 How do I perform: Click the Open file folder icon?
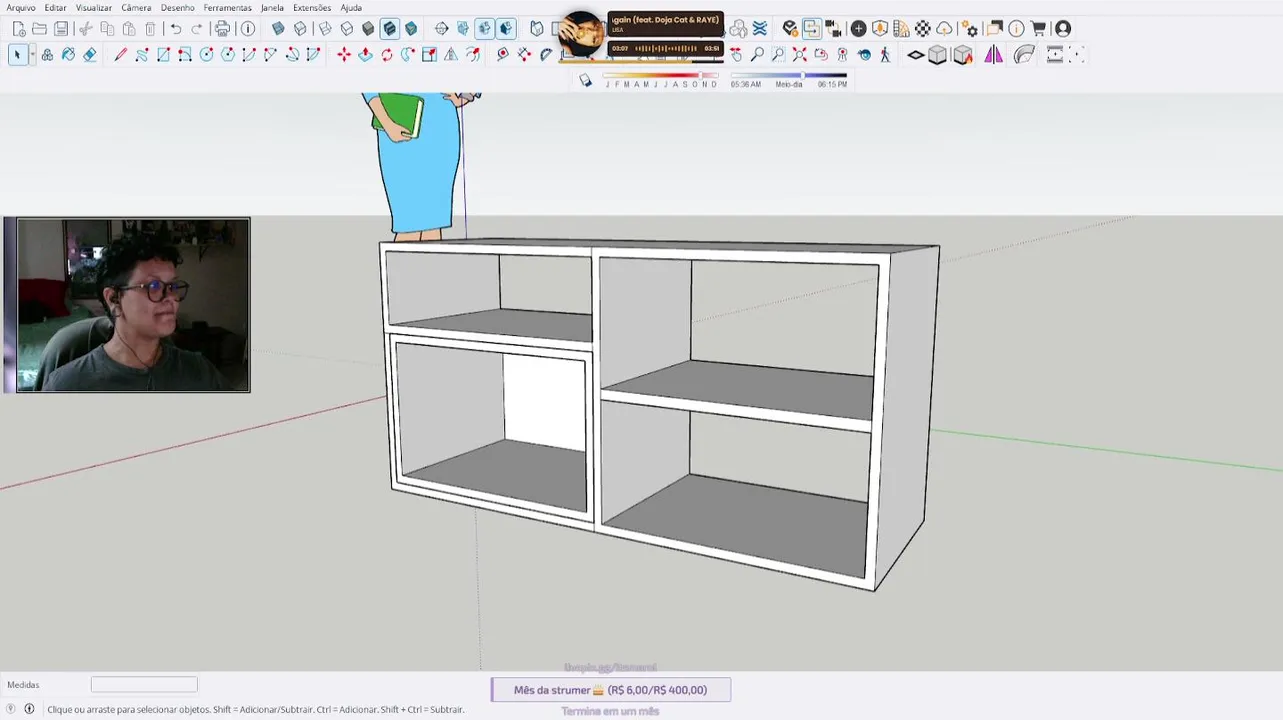coord(39,29)
